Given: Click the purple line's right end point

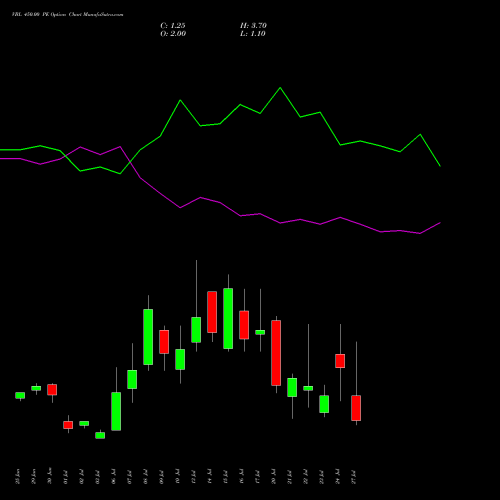Looking at the screenshot, I should [x=440, y=223].
